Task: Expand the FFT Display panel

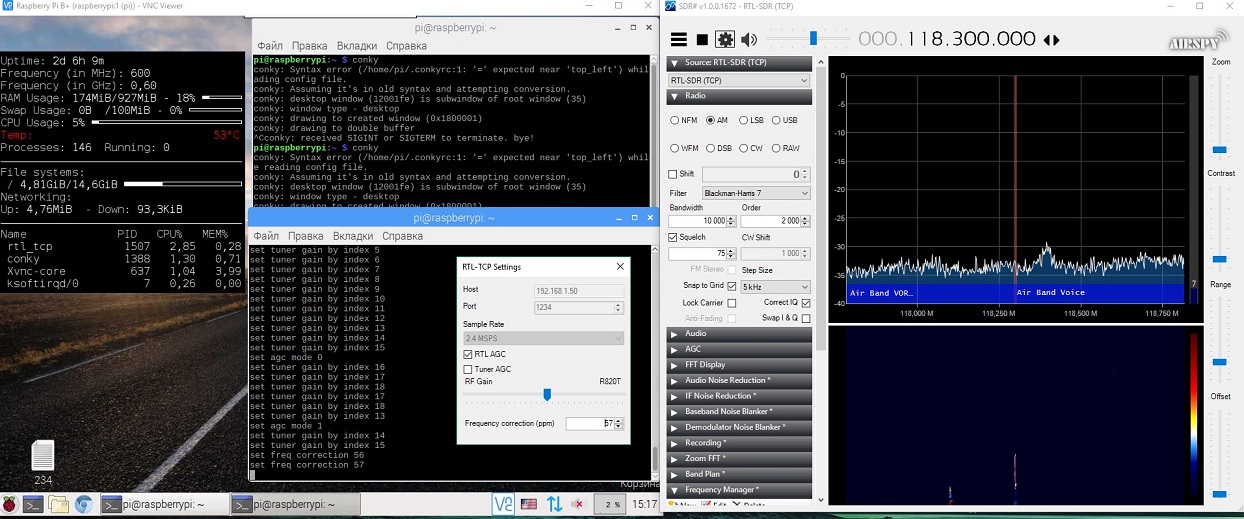Action: (739, 365)
